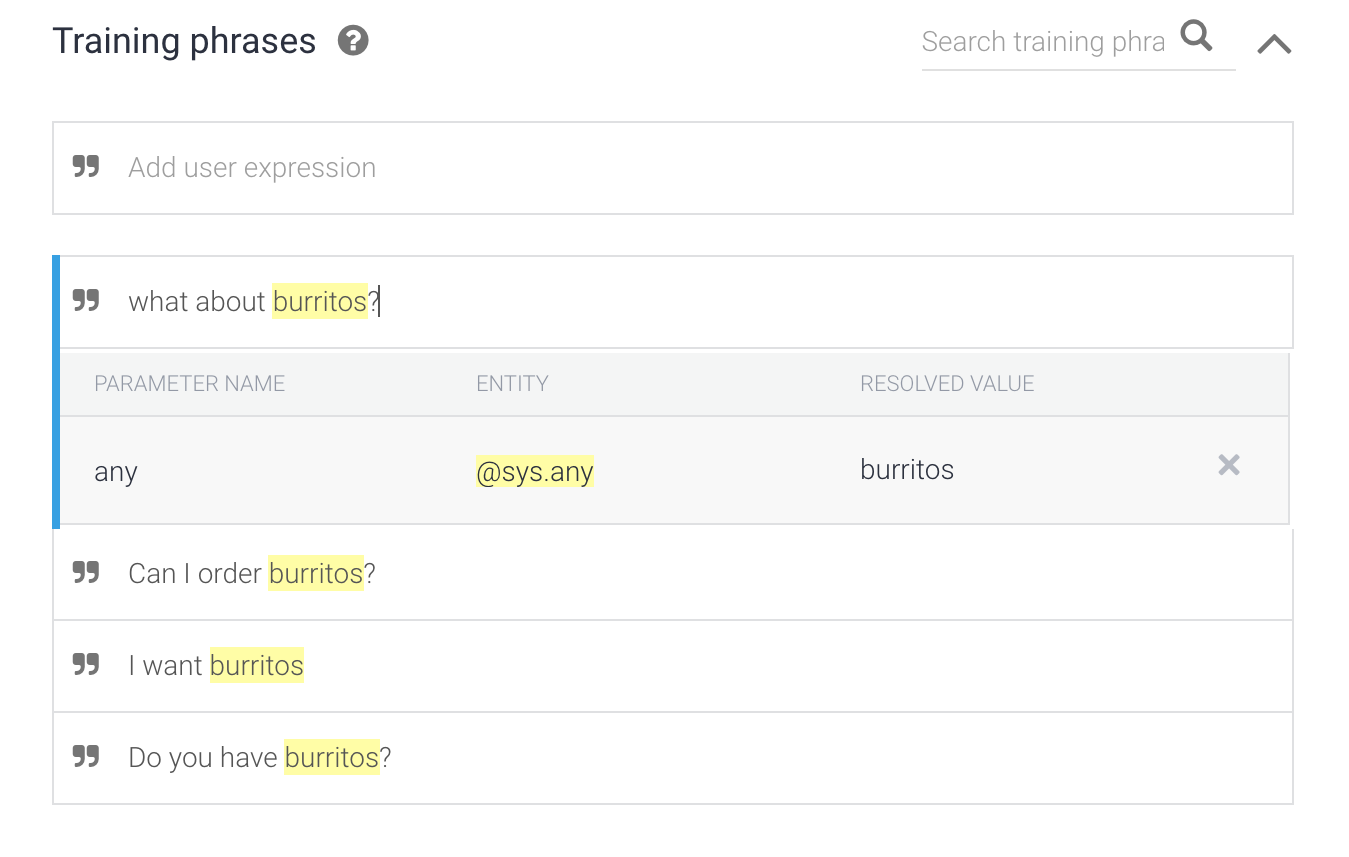This screenshot has width=1349, height=857.
Task: Open the "I want burritos" training phrase
Action: (700, 666)
